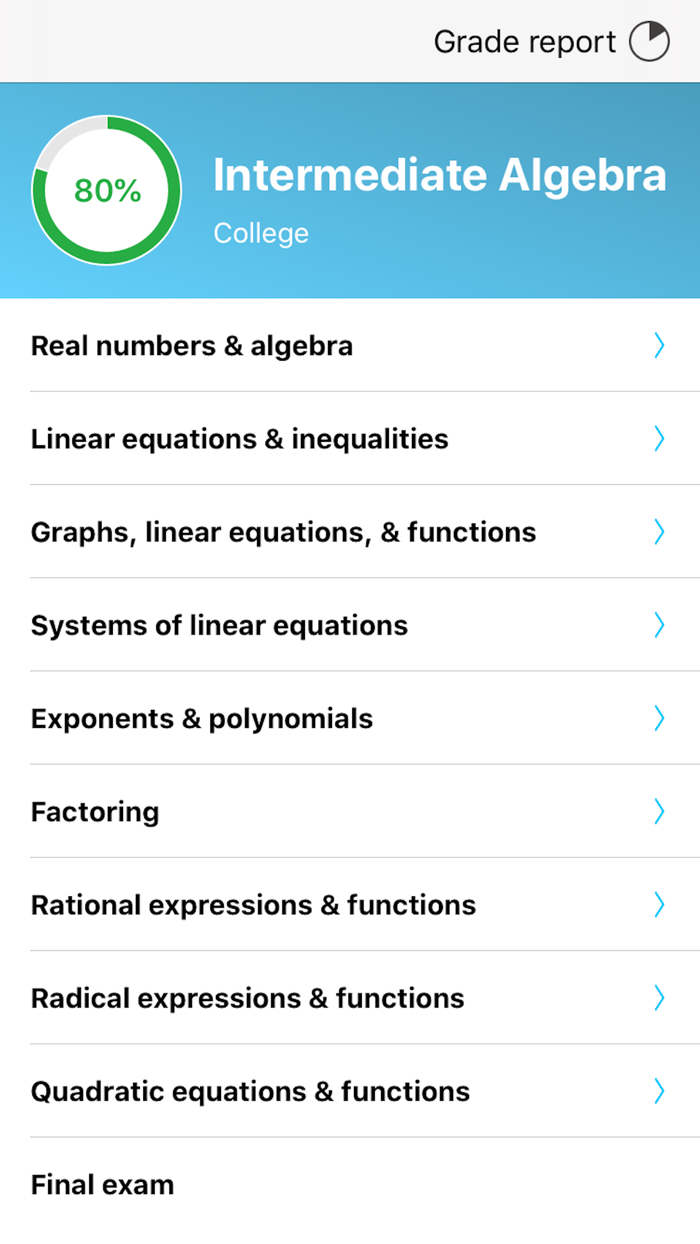Open the Systems of linear equations chapter
Viewport: 700px width, 1244px height.
tap(219, 625)
